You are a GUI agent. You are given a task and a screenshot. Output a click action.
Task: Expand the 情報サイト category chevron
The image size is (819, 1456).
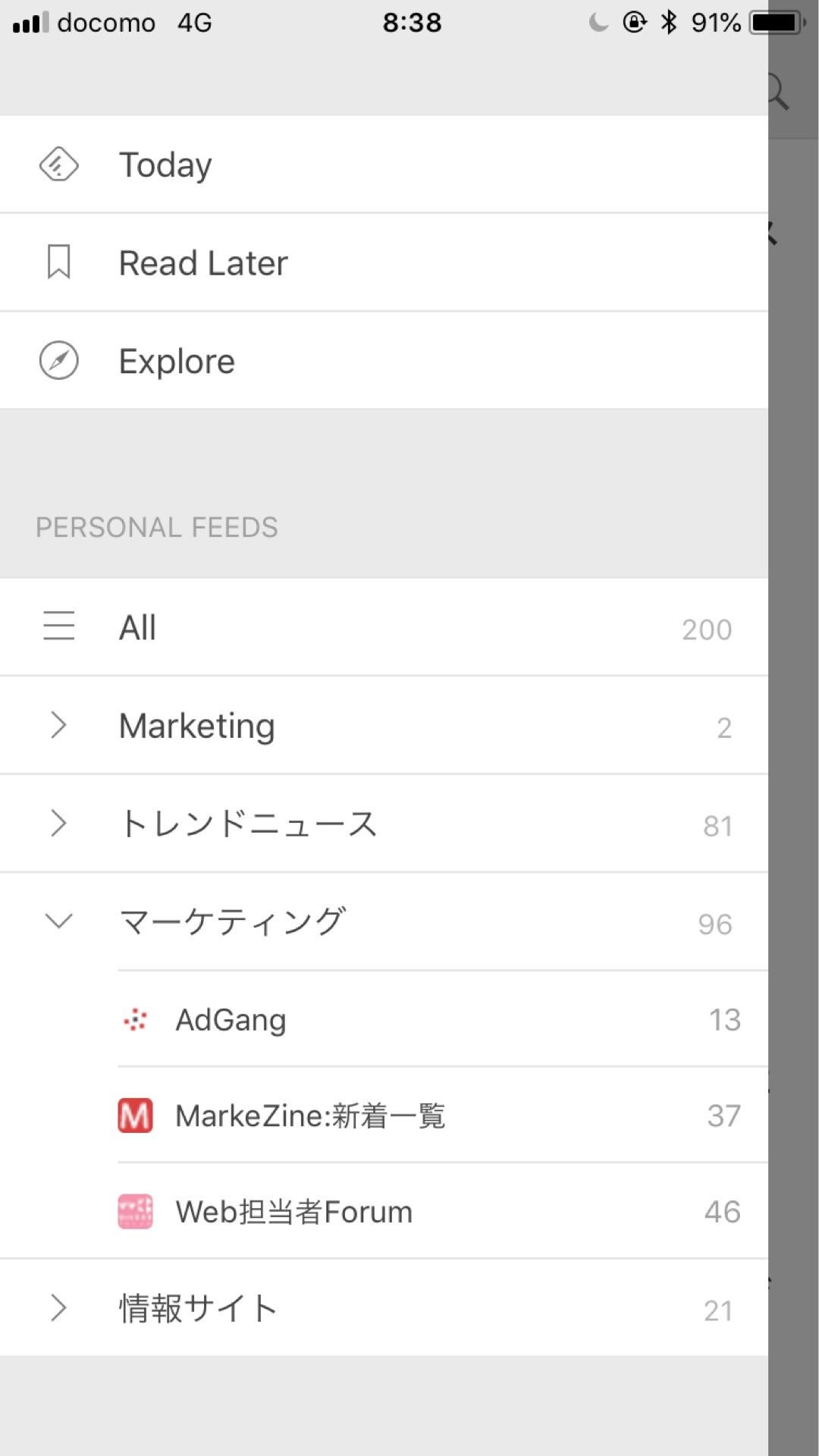coord(58,1308)
